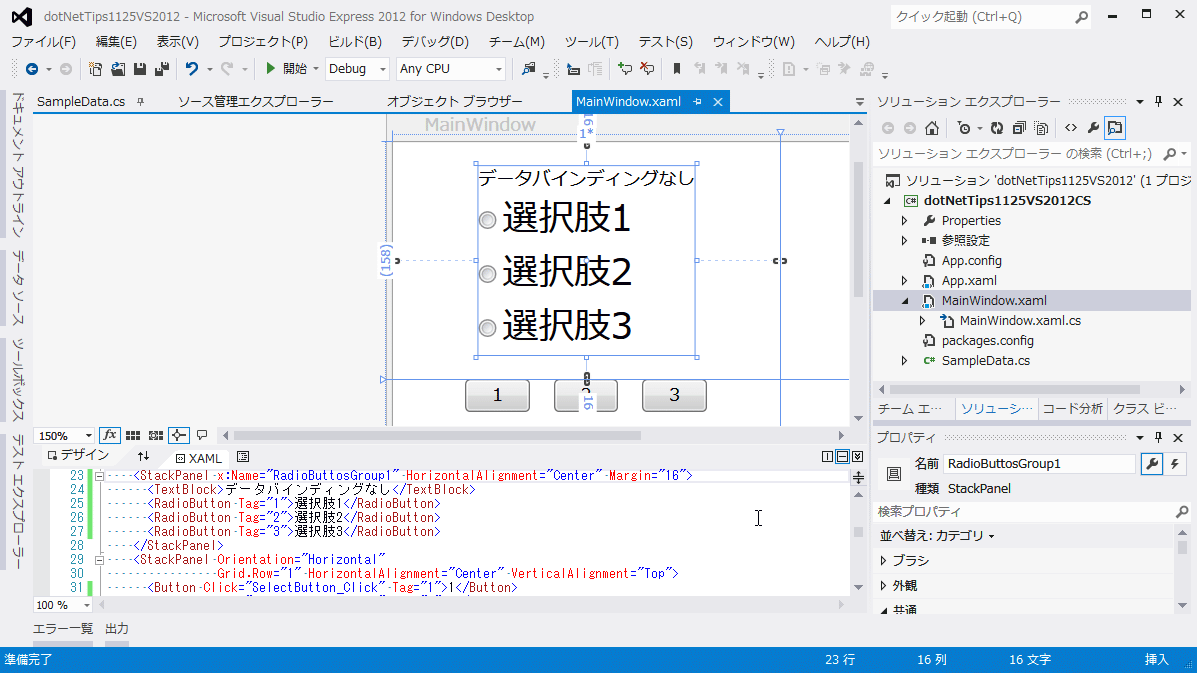Click the swap panes arrows icon
Screen dimensions: 1197x673
[143, 457]
